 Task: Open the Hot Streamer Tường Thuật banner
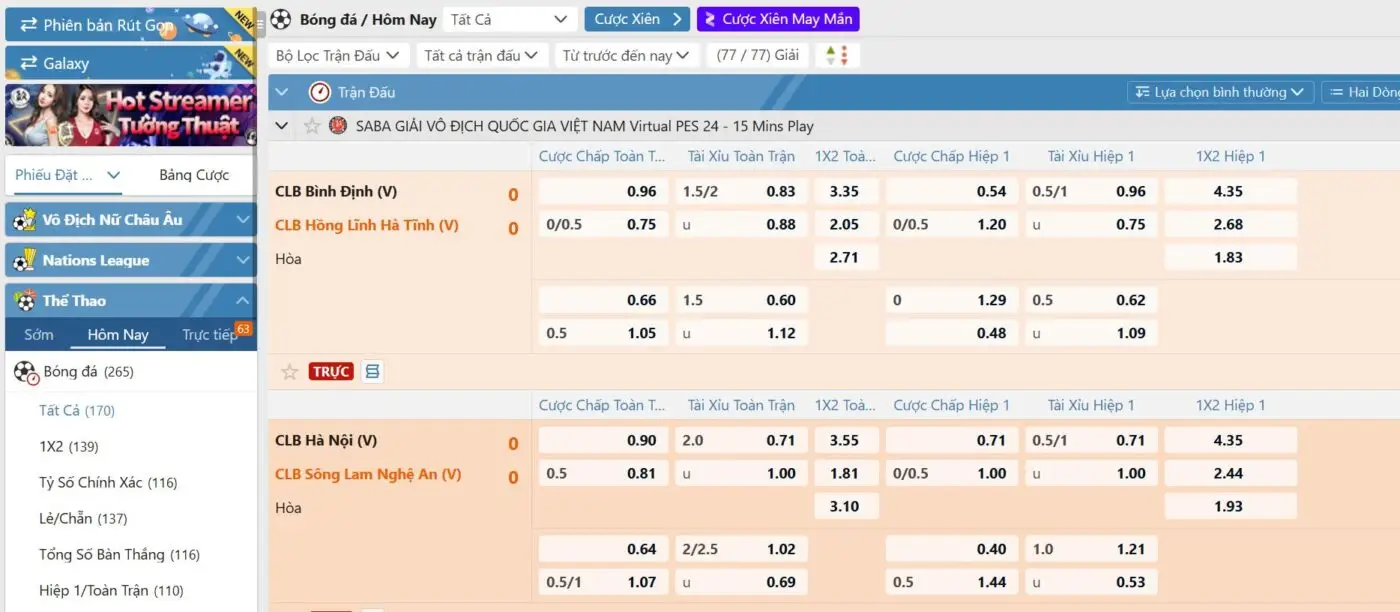pyautogui.click(x=130, y=115)
